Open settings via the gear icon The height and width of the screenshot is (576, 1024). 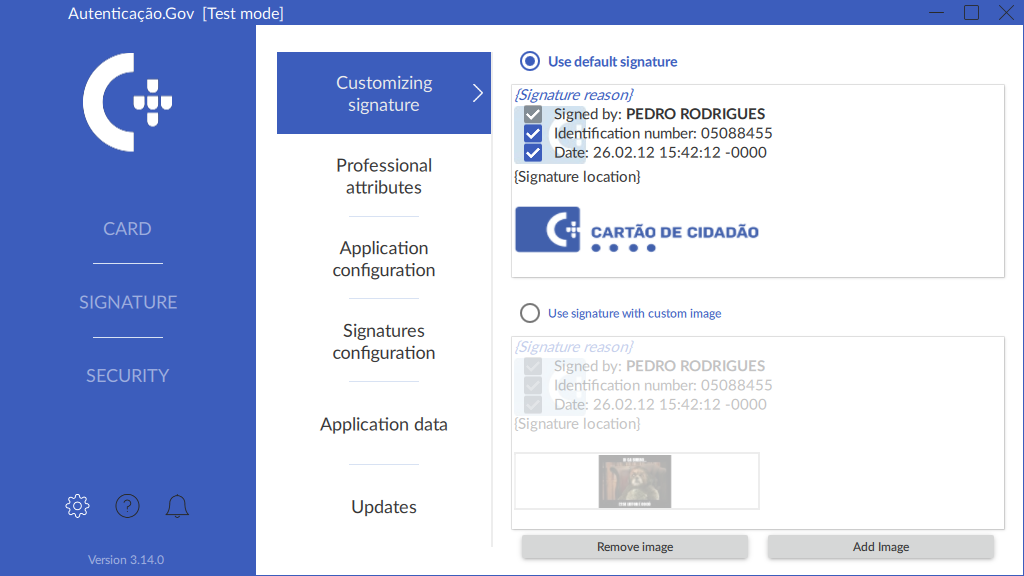point(77,506)
